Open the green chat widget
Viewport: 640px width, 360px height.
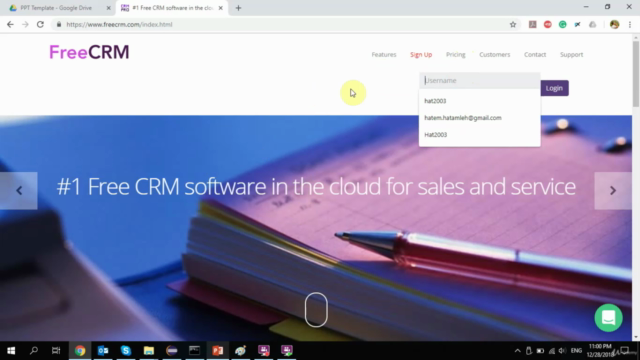click(x=608, y=318)
